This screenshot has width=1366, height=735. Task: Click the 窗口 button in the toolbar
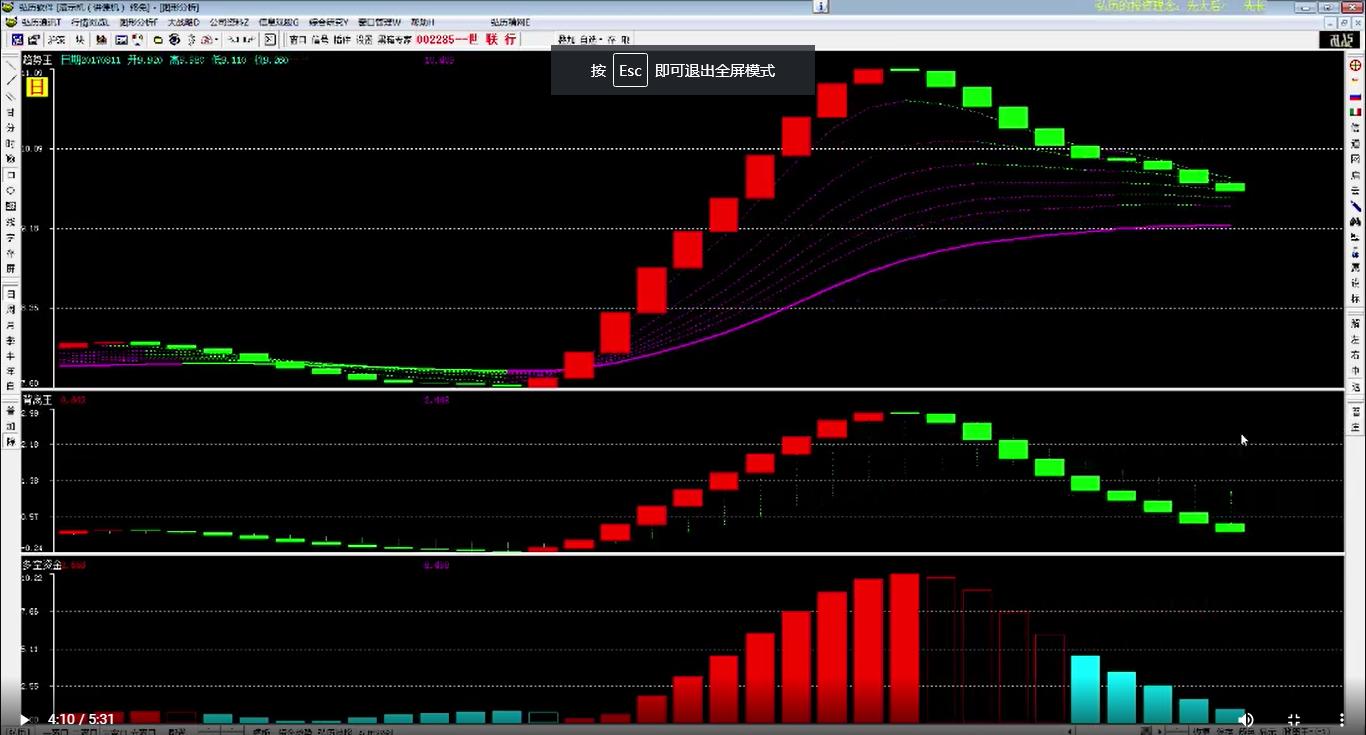(297, 40)
